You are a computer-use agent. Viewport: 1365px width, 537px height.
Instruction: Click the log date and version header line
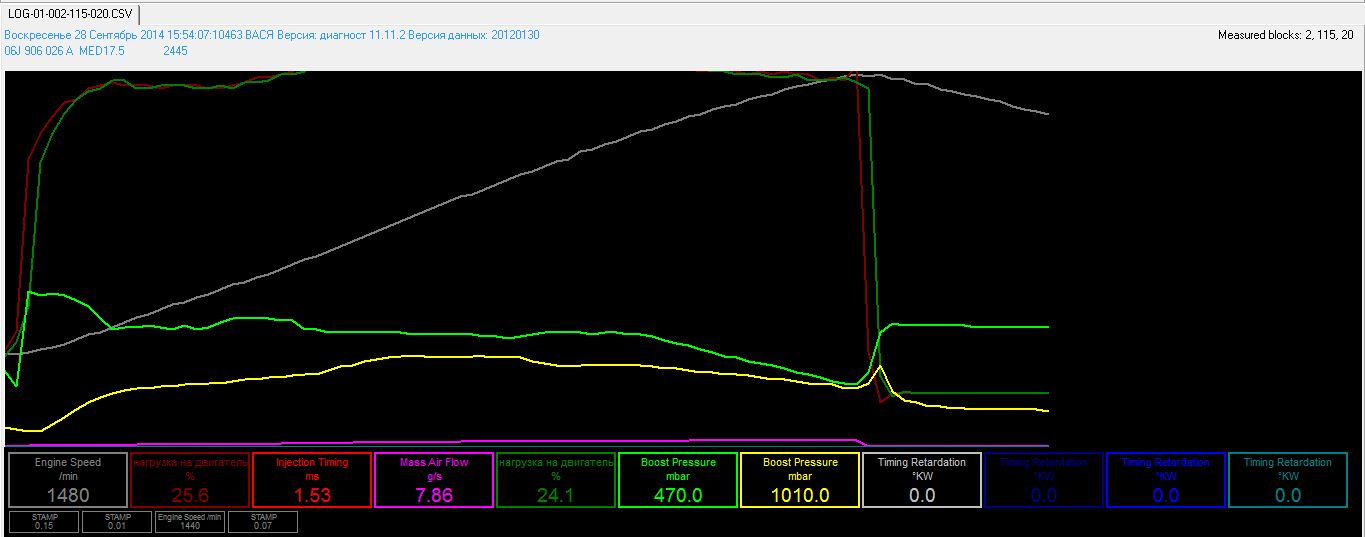[x=272, y=35]
